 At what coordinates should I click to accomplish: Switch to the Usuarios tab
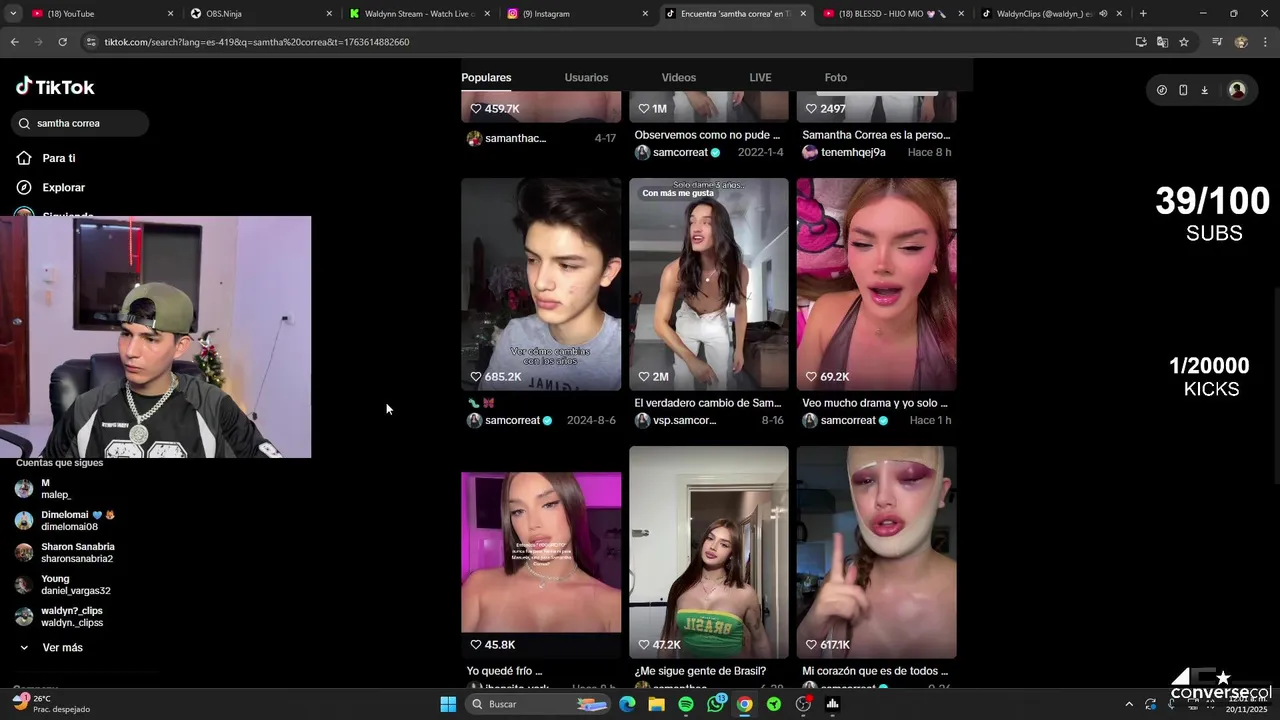coord(586,77)
